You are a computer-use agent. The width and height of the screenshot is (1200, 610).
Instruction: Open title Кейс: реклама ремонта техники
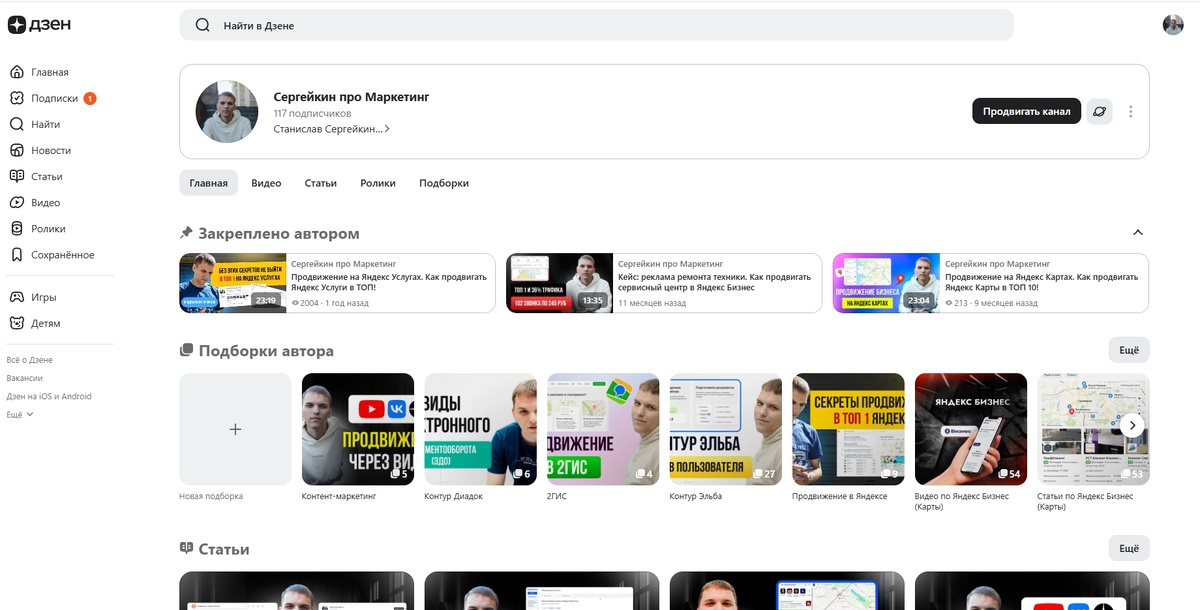pyautogui.click(x=714, y=282)
